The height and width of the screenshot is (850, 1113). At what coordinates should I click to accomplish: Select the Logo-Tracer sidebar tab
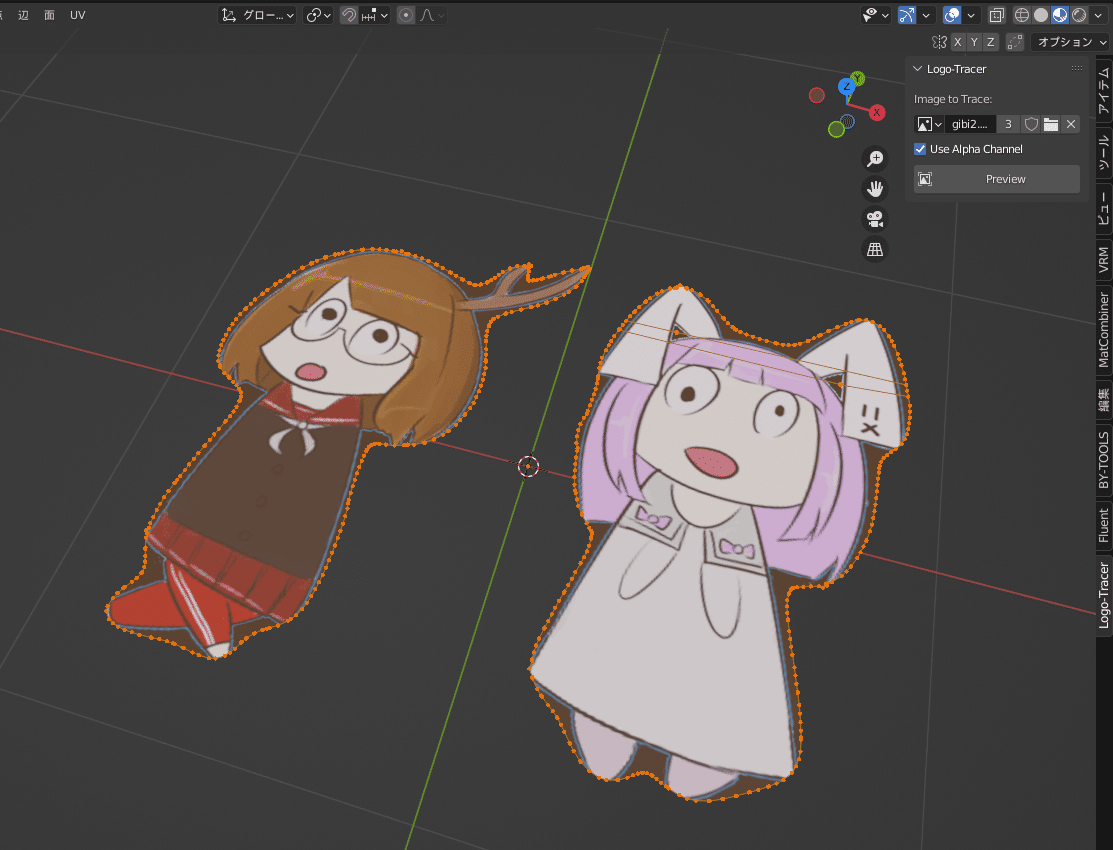1104,595
